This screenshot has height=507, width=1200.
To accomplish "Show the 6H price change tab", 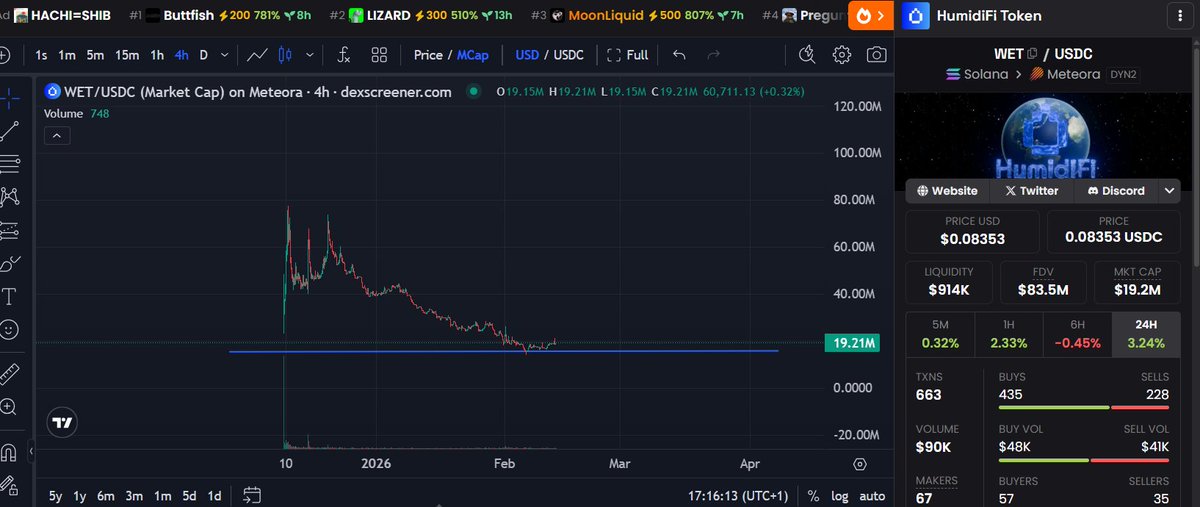I will (1076, 335).
